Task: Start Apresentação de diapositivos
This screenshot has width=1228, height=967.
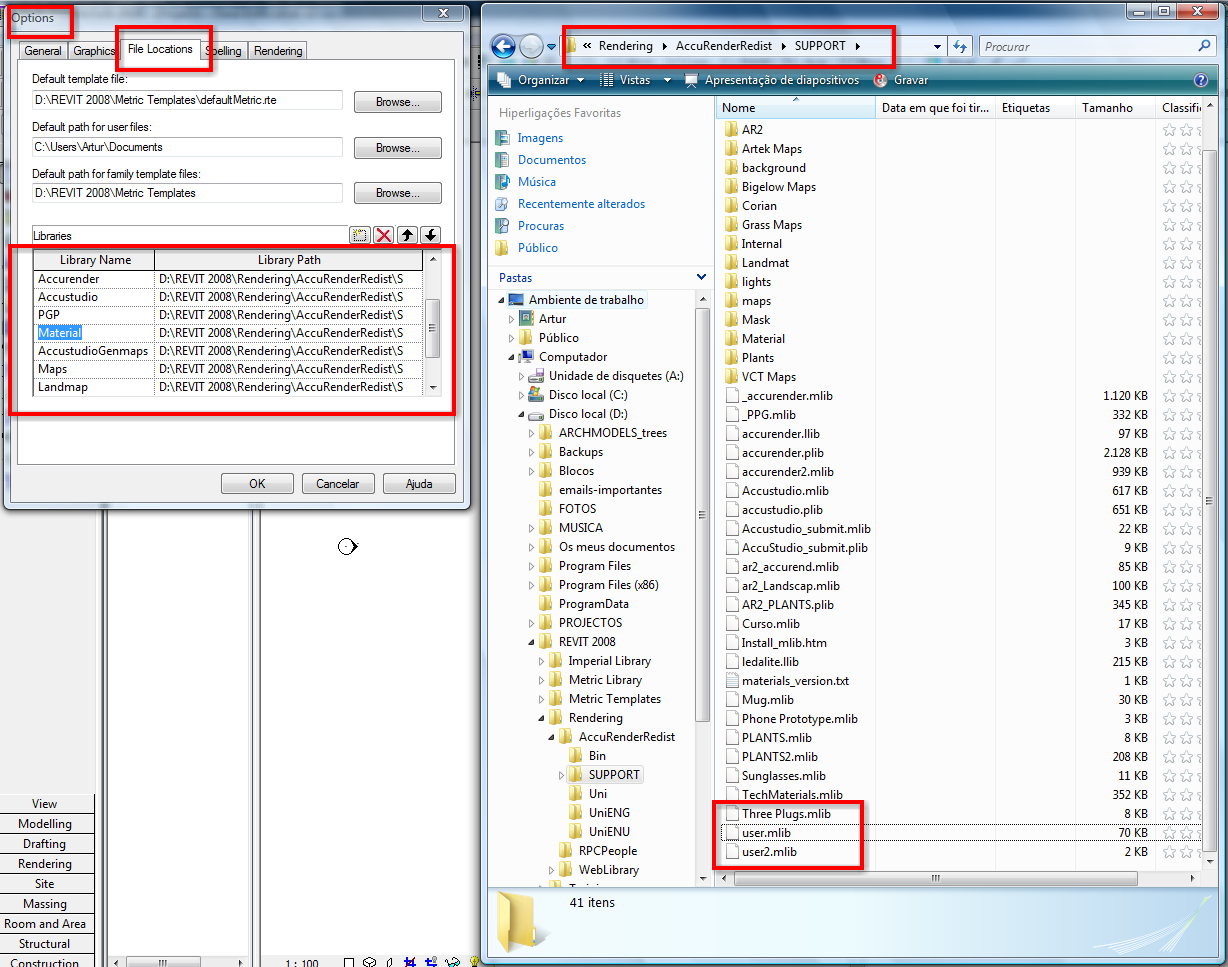Action: tap(771, 80)
